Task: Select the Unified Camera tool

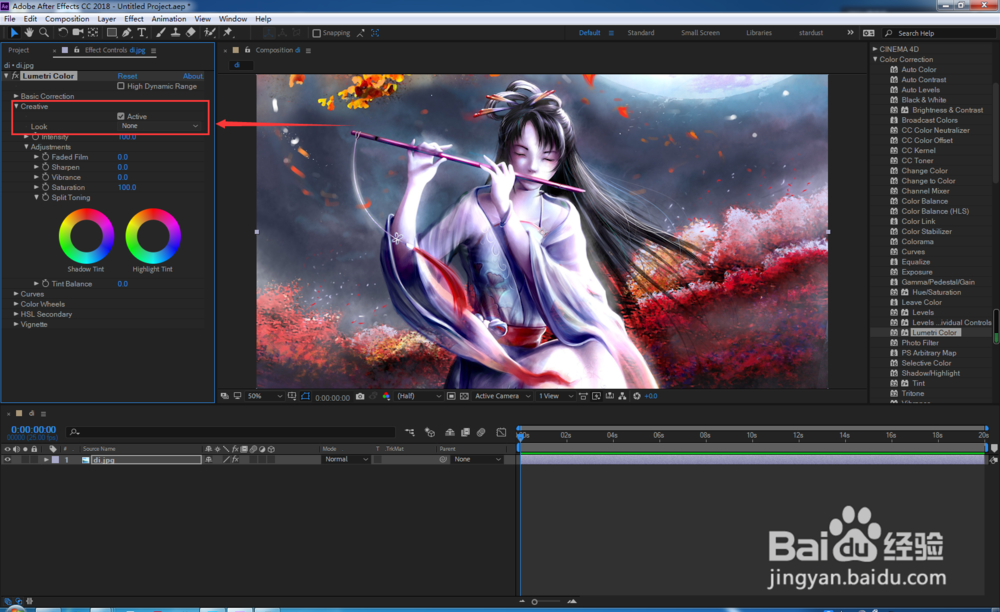Action: pyautogui.click(x=78, y=33)
